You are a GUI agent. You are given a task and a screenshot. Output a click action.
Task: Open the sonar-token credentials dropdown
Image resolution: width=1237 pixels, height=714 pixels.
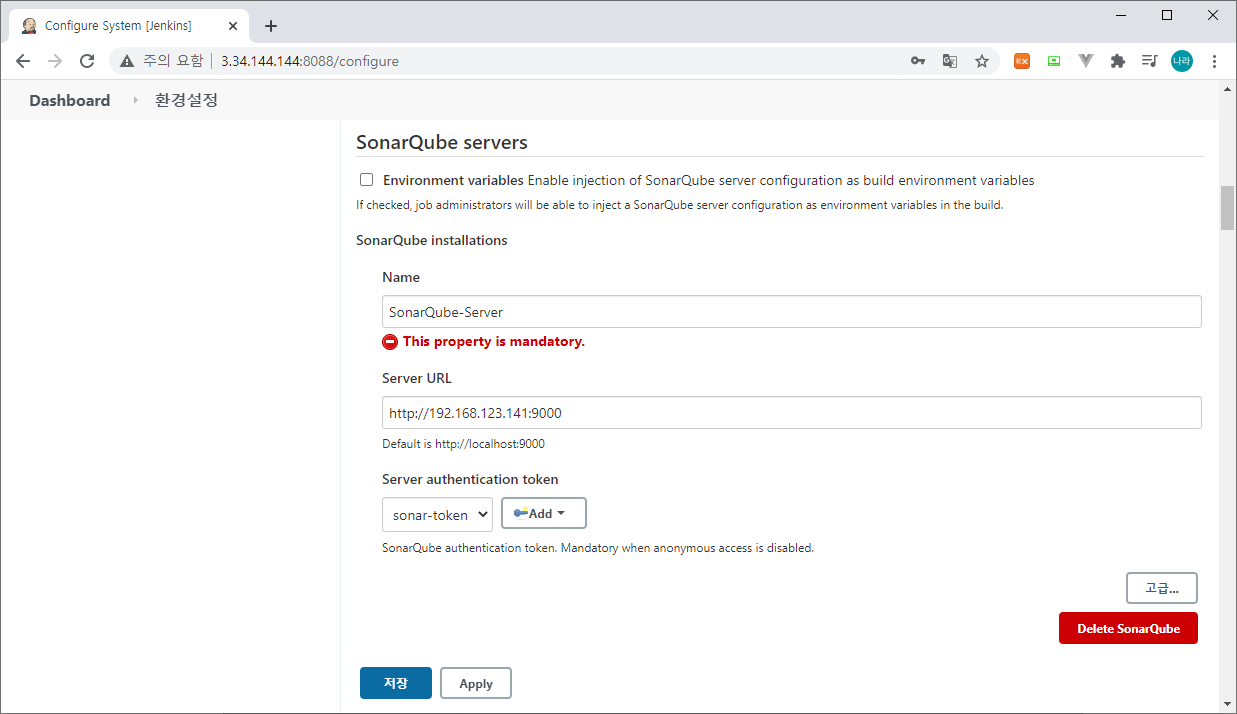437,514
